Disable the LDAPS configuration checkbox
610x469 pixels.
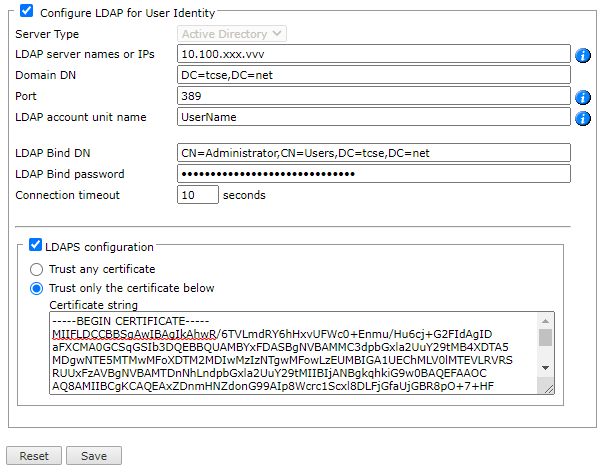[x=36, y=246]
